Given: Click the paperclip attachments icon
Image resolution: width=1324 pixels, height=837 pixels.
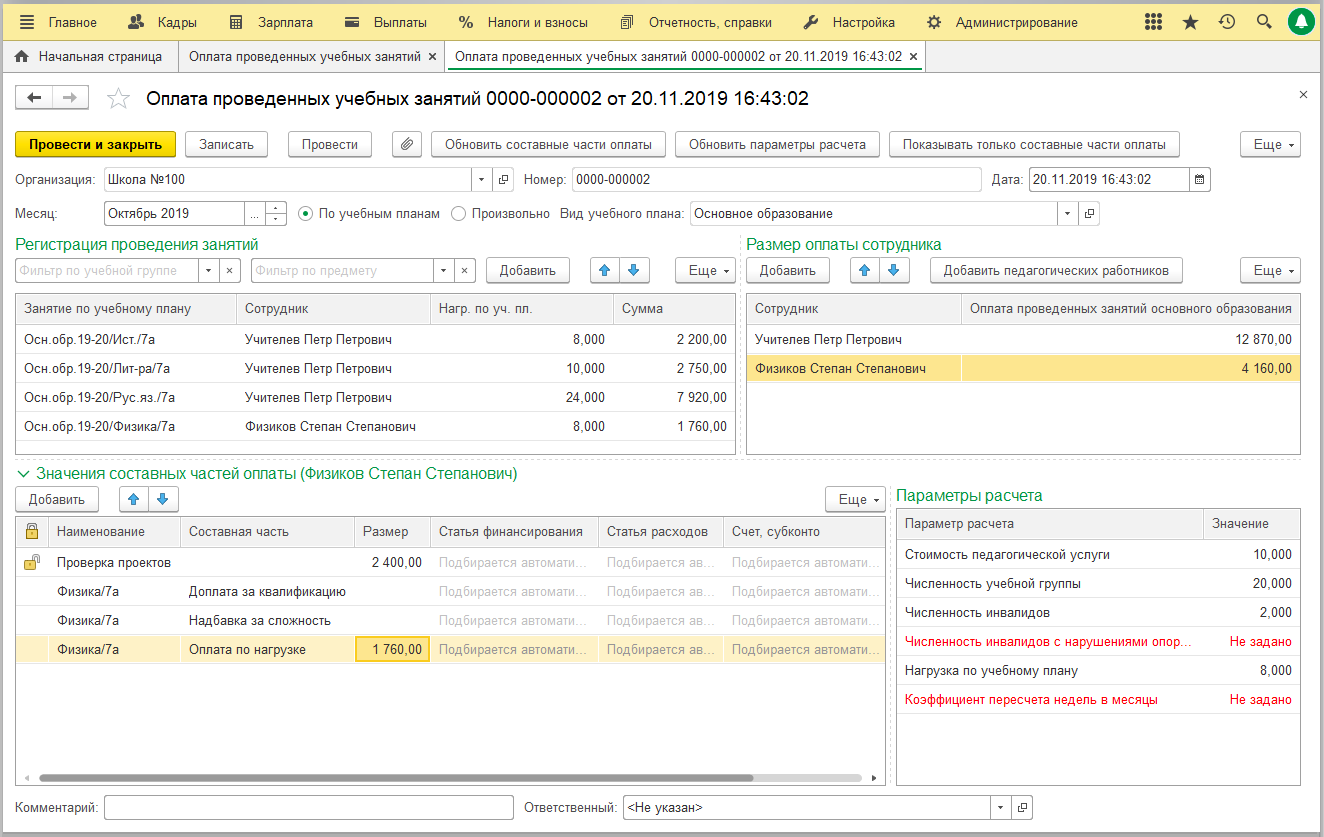Looking at the screenshot, I should coord(407,144).
